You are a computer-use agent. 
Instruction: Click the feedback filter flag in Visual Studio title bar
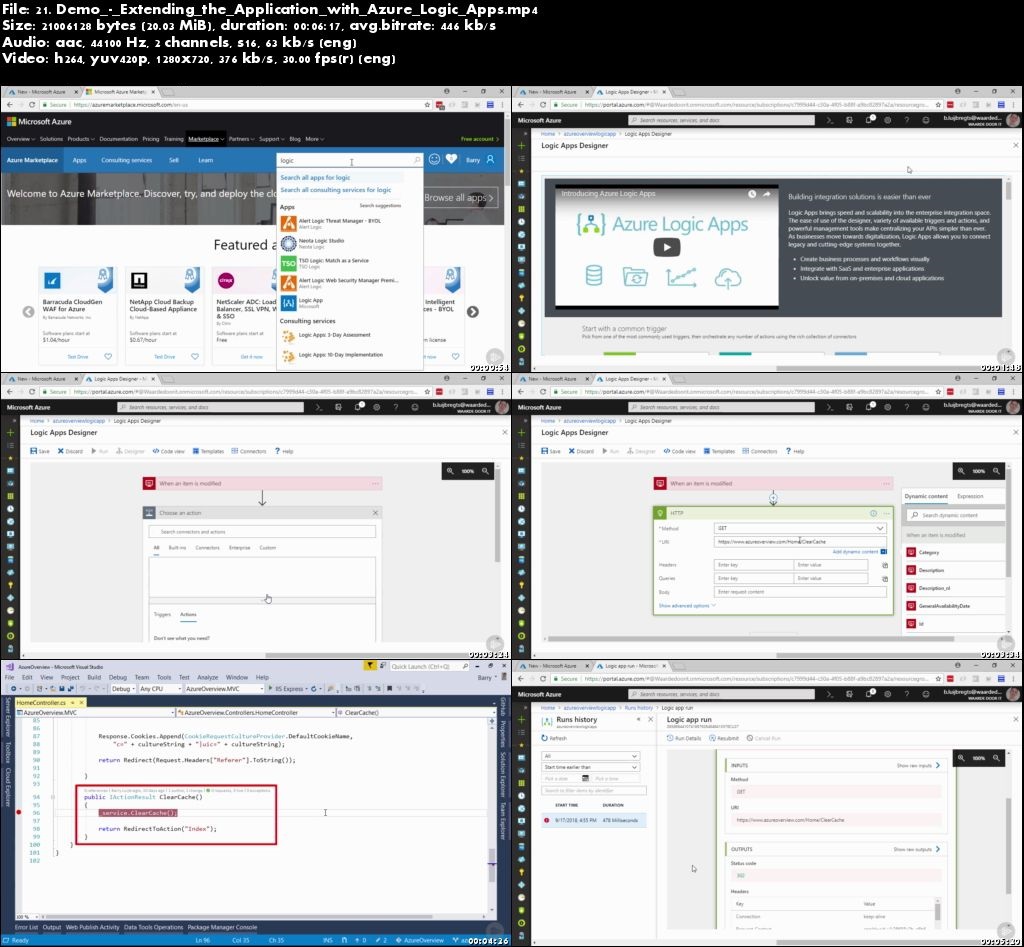tap(370, 666)
